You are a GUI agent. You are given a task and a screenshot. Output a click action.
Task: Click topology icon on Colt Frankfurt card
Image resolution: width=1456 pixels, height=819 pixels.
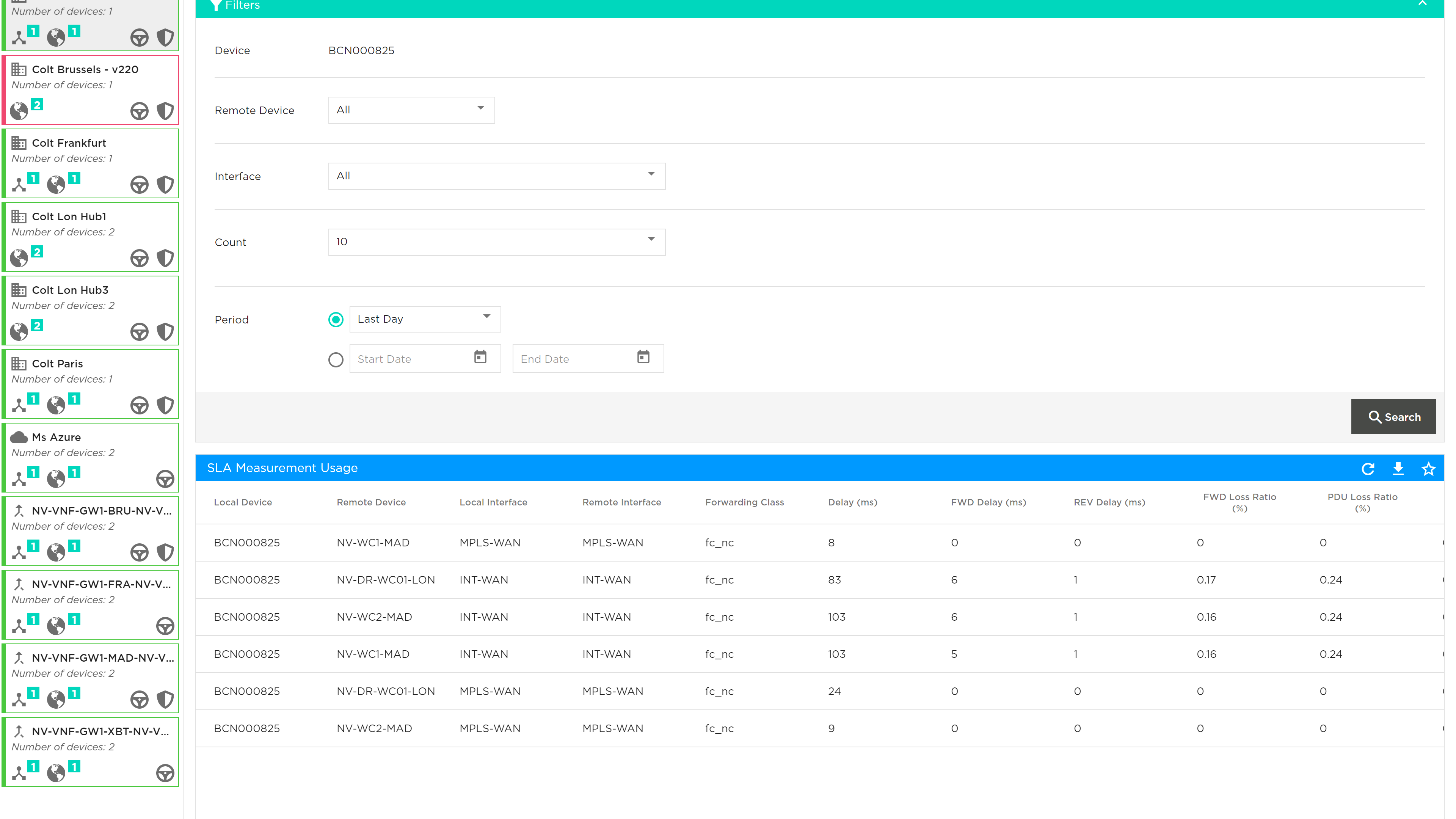pos(19,184)
